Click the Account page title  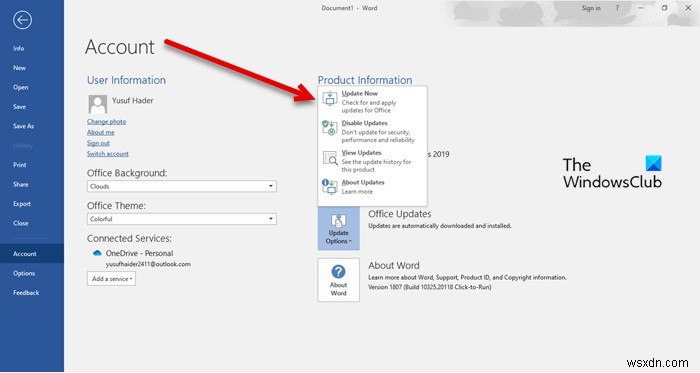[x=120, y=47]
